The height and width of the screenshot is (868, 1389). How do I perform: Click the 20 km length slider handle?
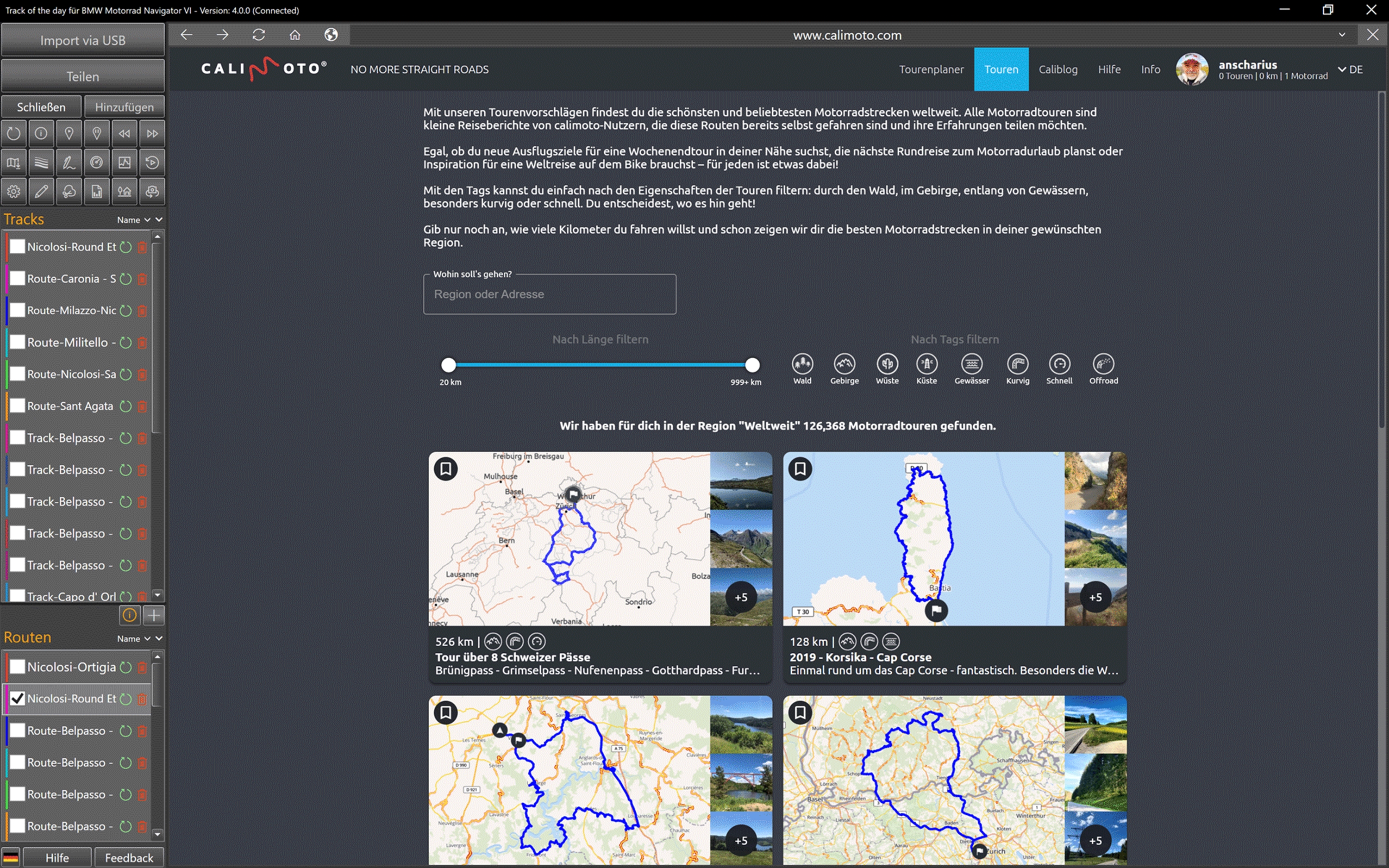[x=448, y=364]
